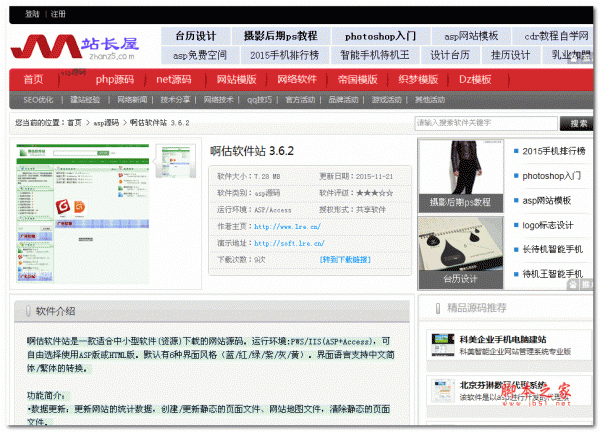Click the 软件介绍 section header
This screenshot has height=432, width=600.
point(212,311)
